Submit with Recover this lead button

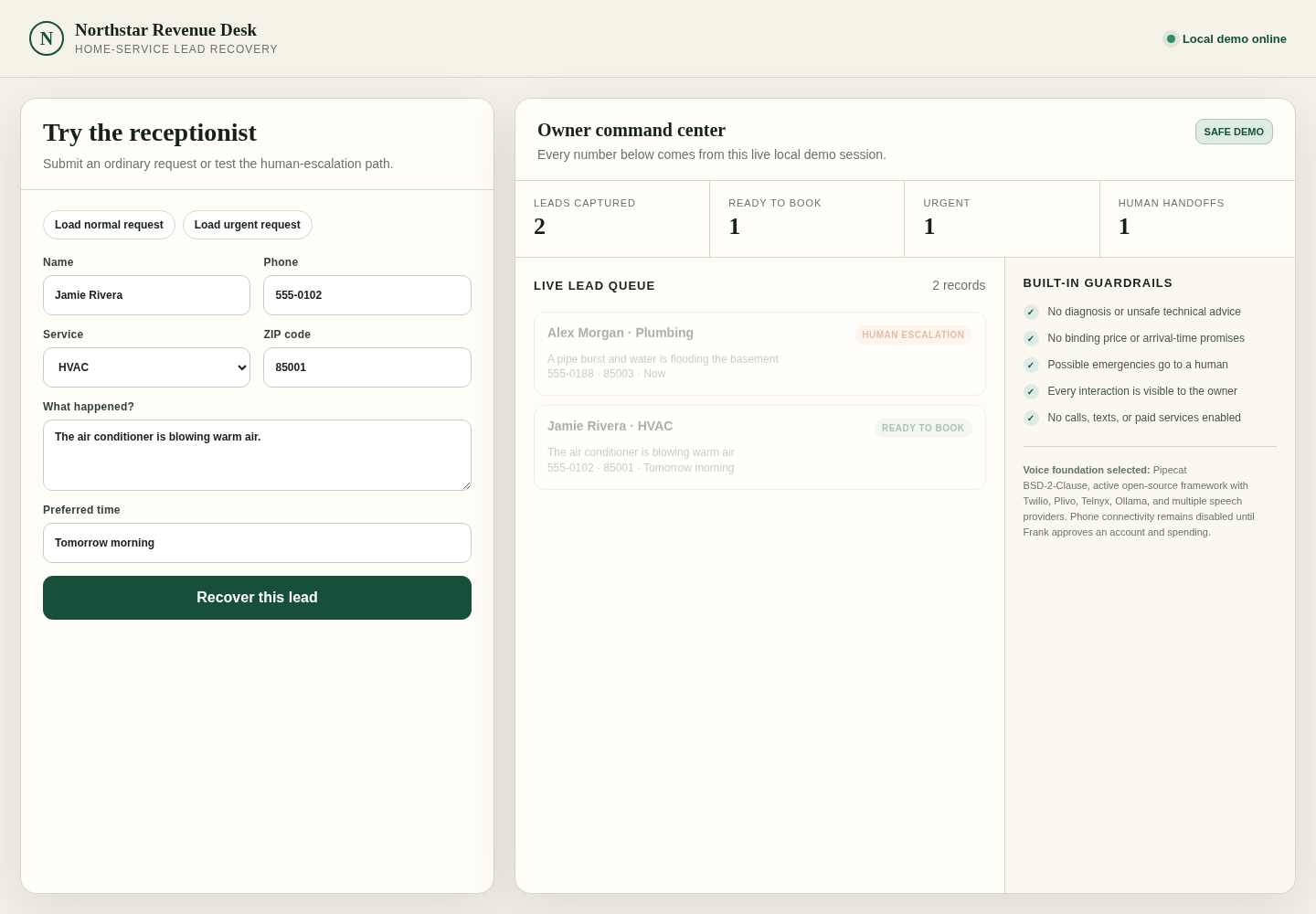(x=257, y=598)
